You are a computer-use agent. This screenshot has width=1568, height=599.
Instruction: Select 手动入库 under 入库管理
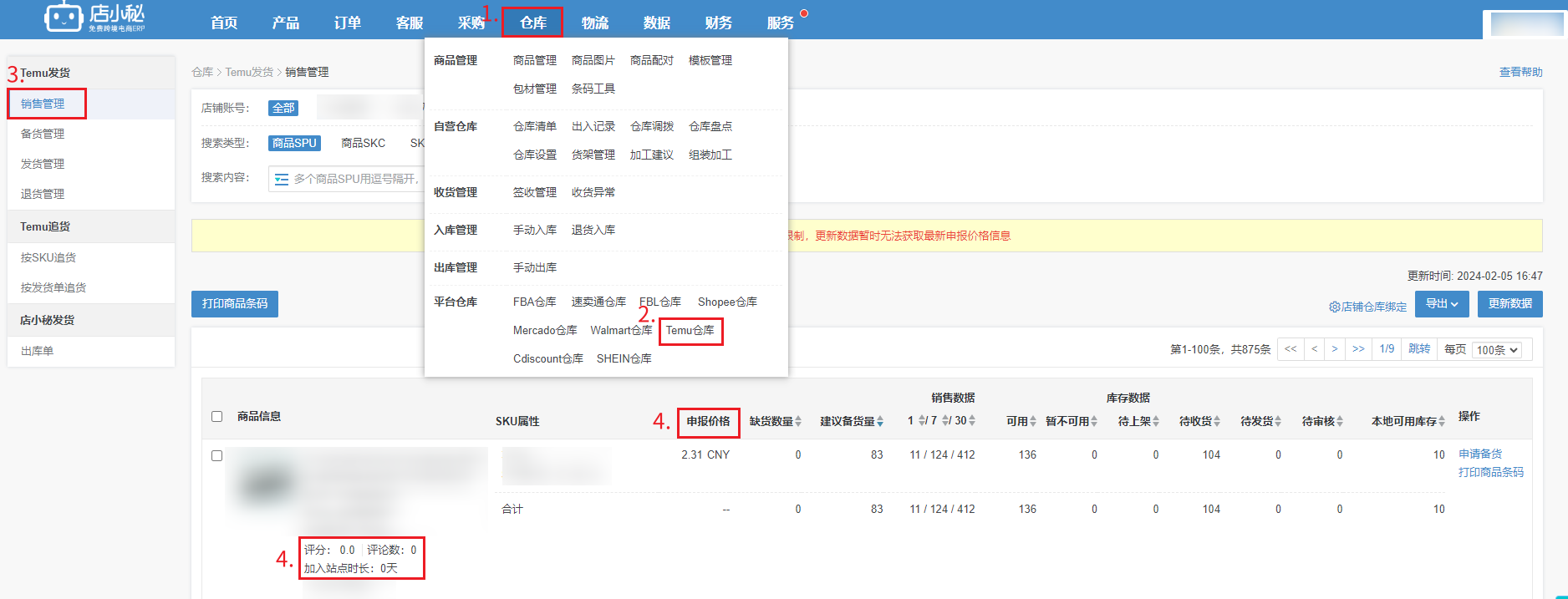(535, 231)
